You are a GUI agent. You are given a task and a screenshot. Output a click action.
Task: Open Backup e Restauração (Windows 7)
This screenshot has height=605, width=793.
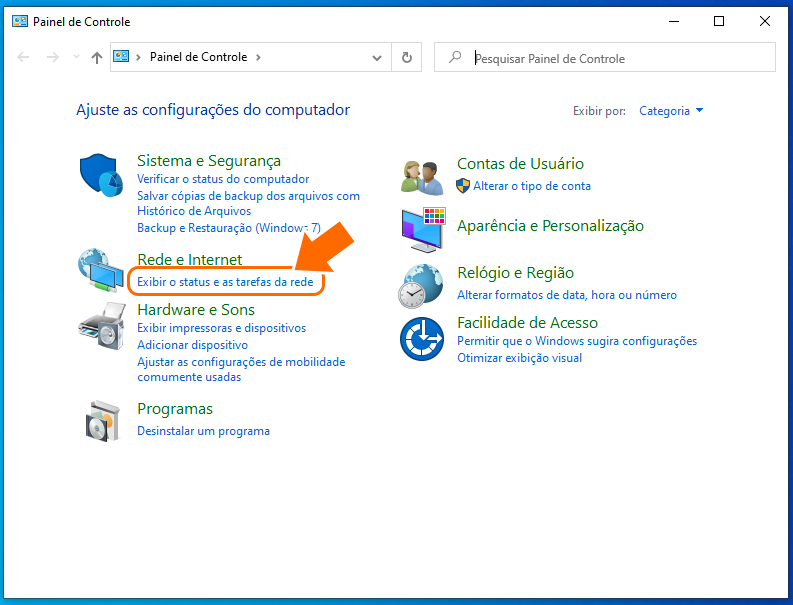pyautogui.click(x=229, y=228)
